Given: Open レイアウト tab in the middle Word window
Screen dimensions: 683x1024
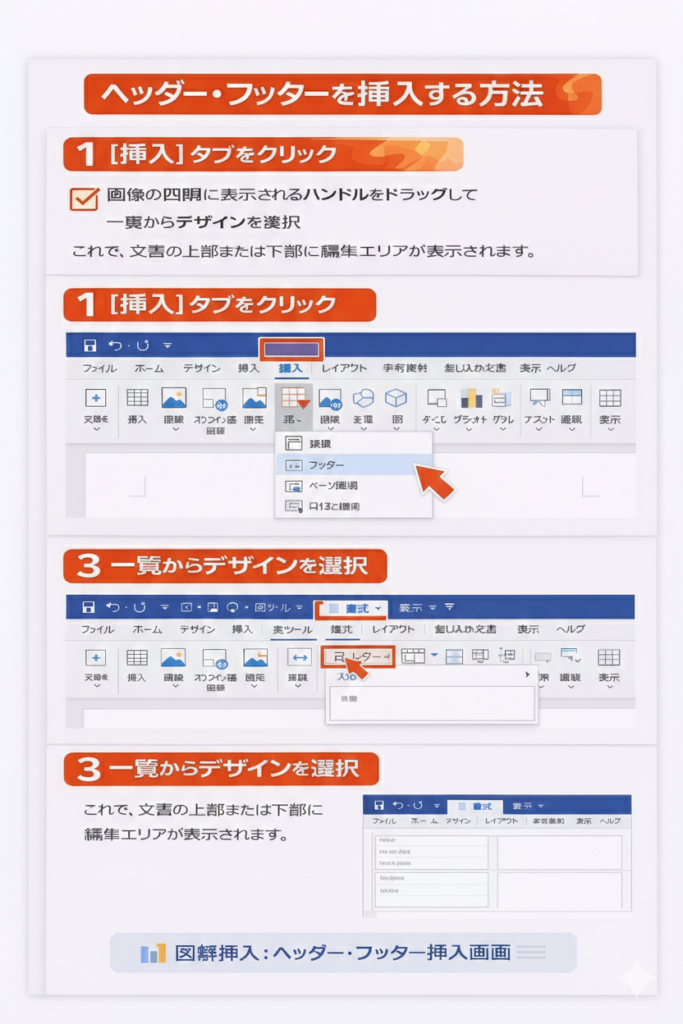Looking at the screenshot, I should click(393, 630).
